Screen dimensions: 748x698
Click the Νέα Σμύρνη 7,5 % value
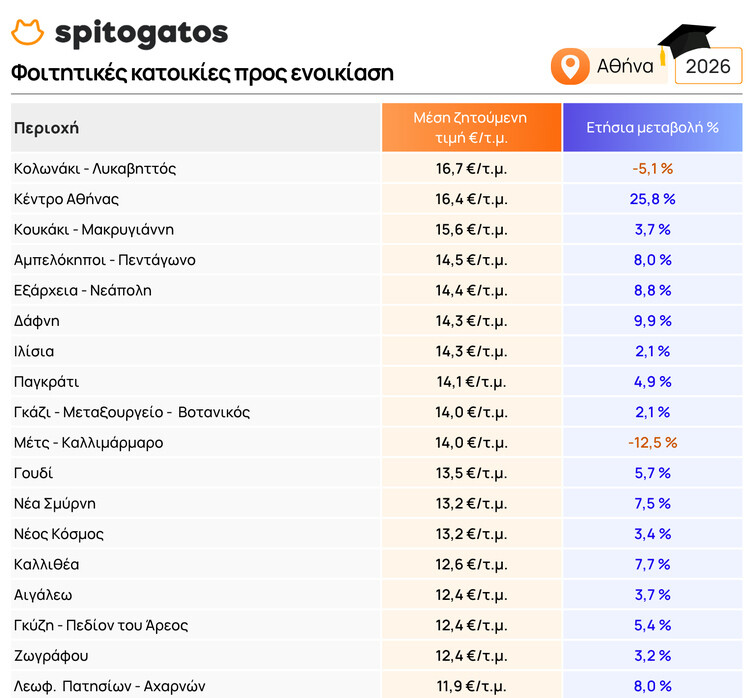coord(653,503)
